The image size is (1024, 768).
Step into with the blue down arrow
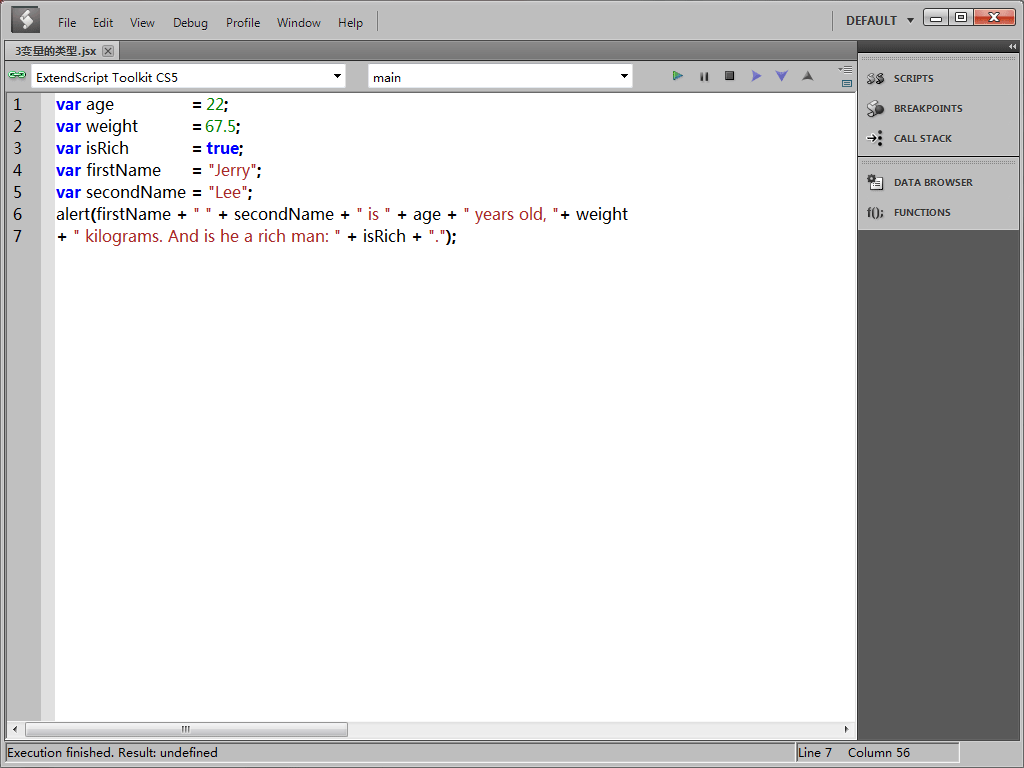(x=782, y=76)
